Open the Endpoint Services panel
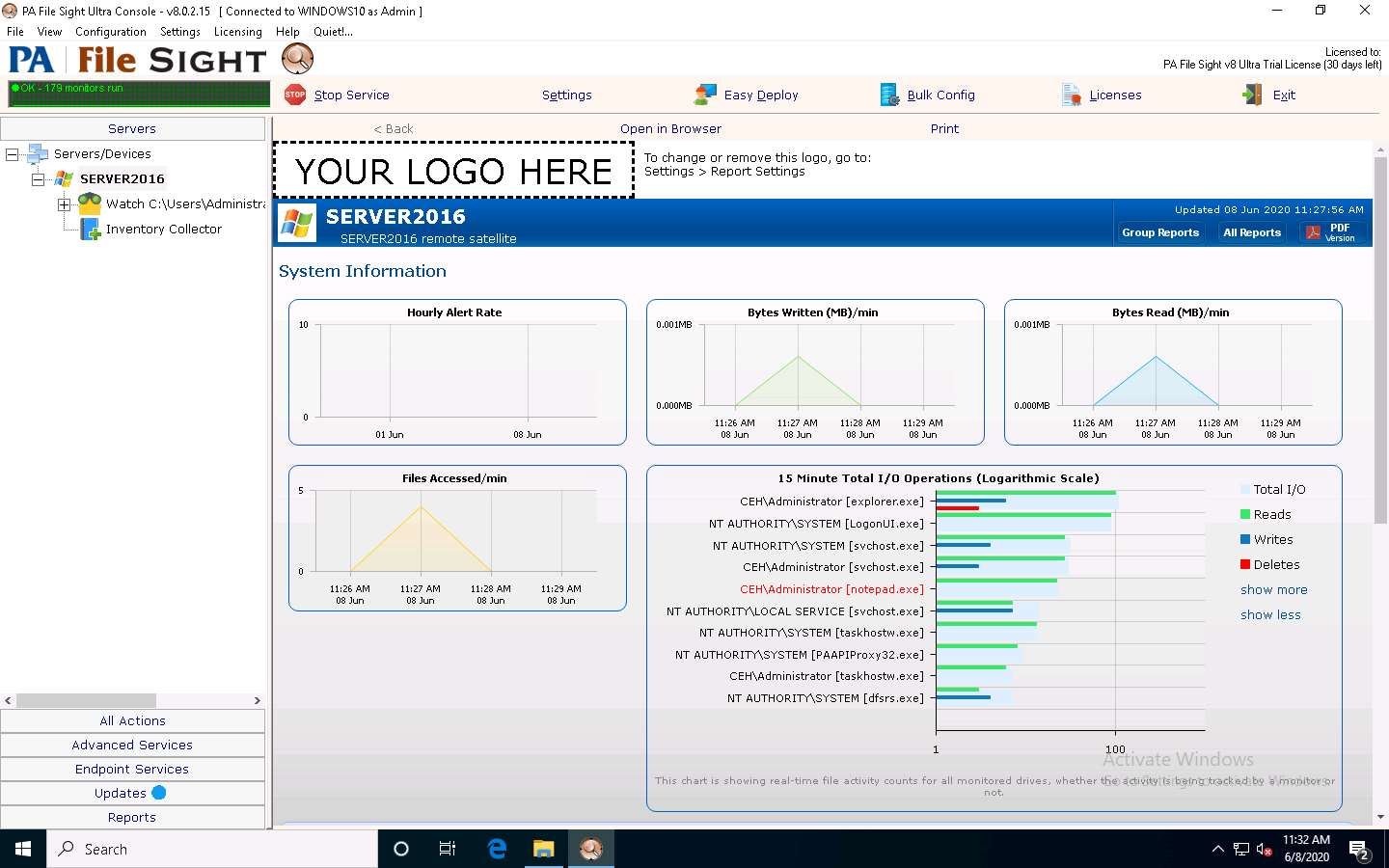This screenshot has width=1389, height=868. tap(132, 769)
